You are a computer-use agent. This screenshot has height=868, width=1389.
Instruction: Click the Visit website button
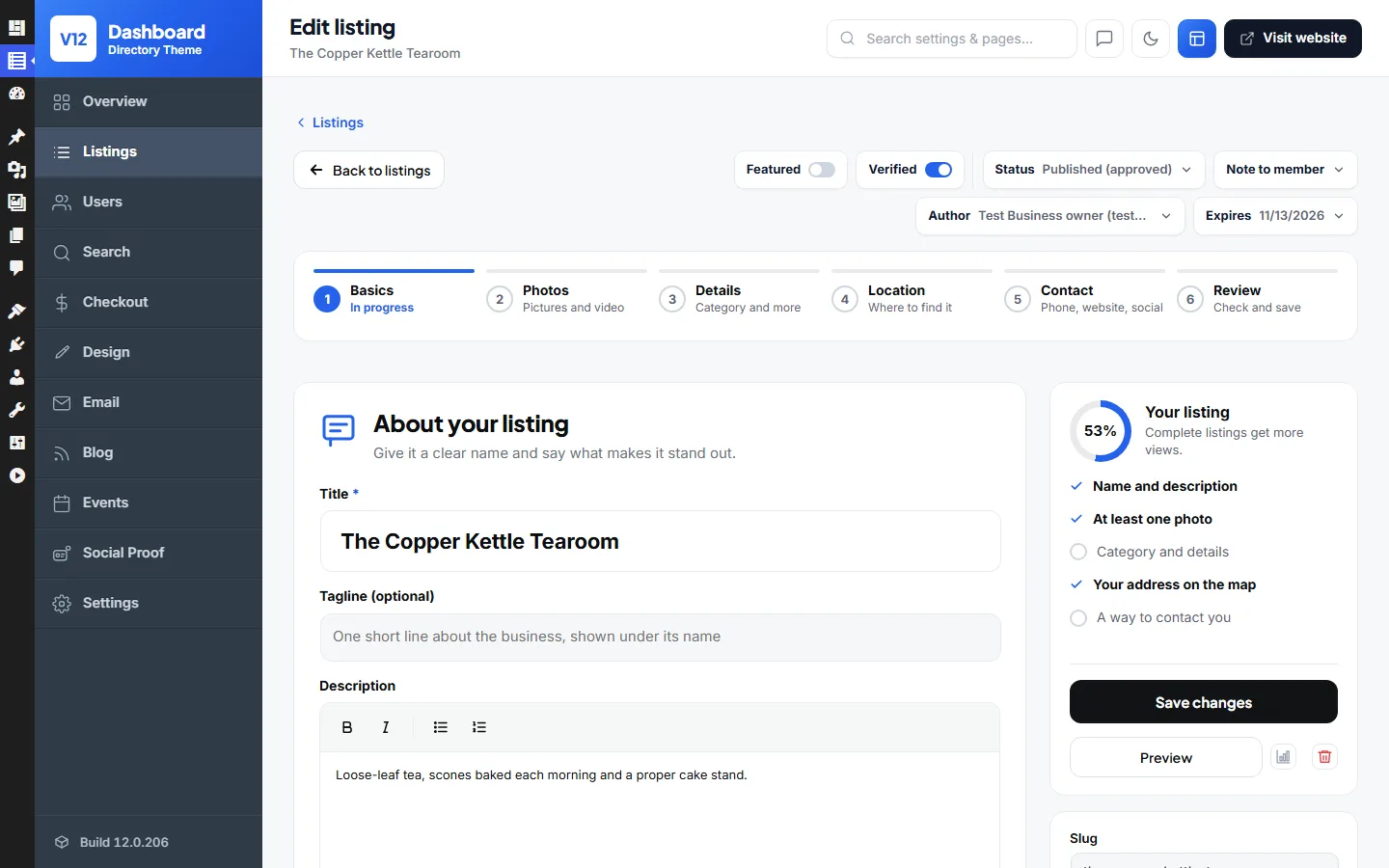pos(1293,39)
